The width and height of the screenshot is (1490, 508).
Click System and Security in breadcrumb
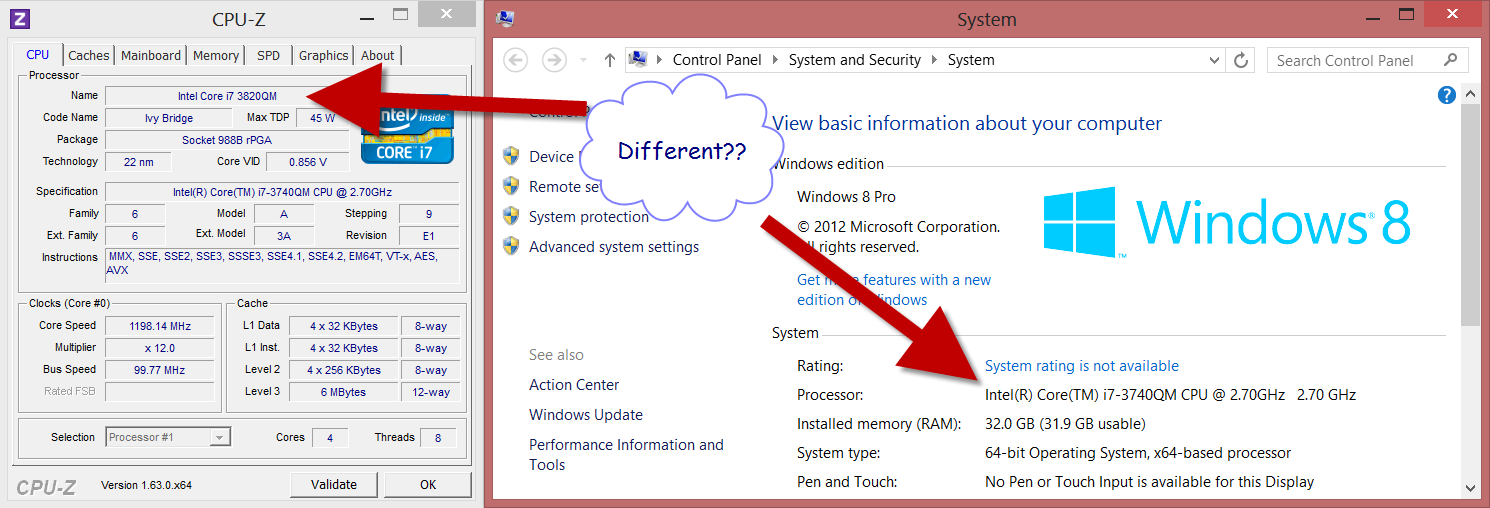(x=855, y=60)
